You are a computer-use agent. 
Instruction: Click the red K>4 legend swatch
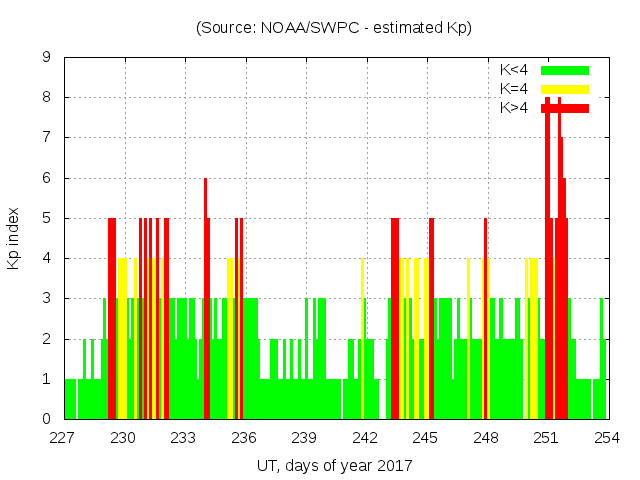pyautogui.click(x=565, y=108)
